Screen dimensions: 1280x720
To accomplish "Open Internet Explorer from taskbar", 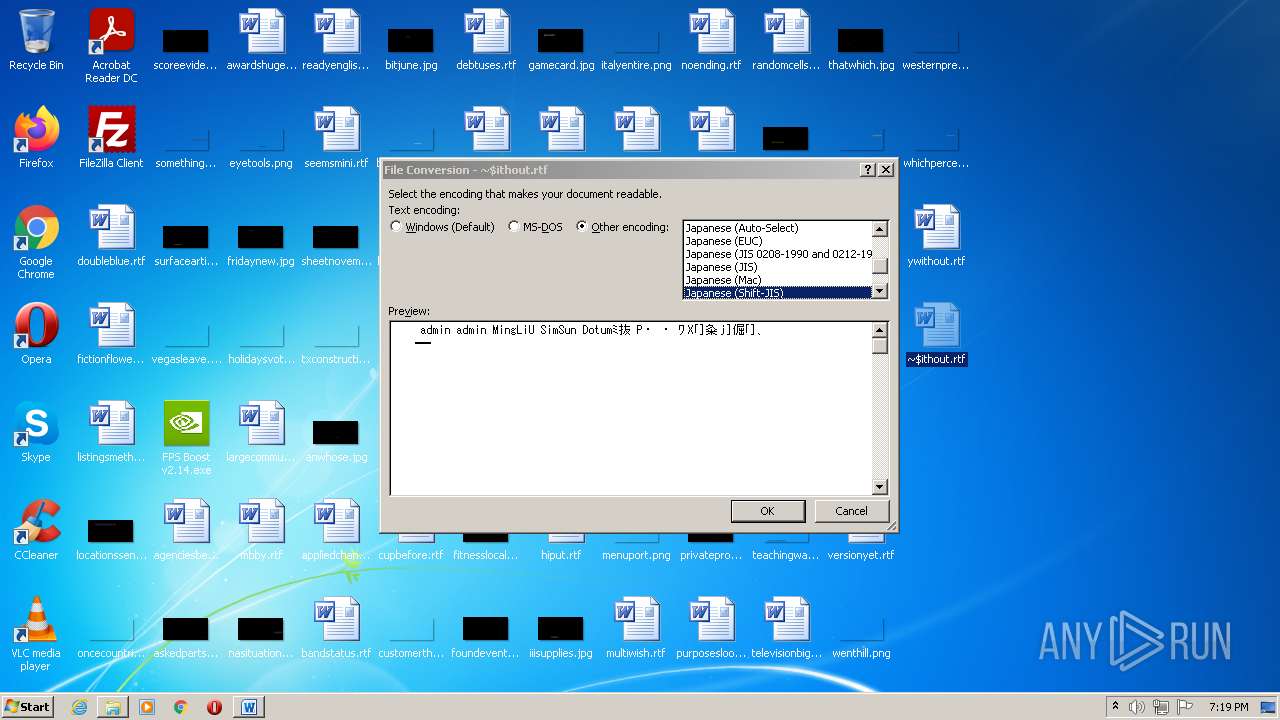I will click(x=79, y=707).
